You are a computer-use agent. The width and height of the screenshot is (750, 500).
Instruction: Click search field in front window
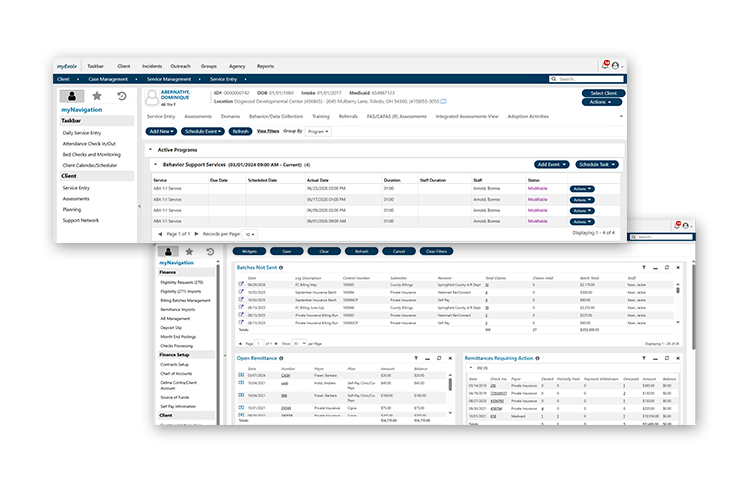coord(587,79)
